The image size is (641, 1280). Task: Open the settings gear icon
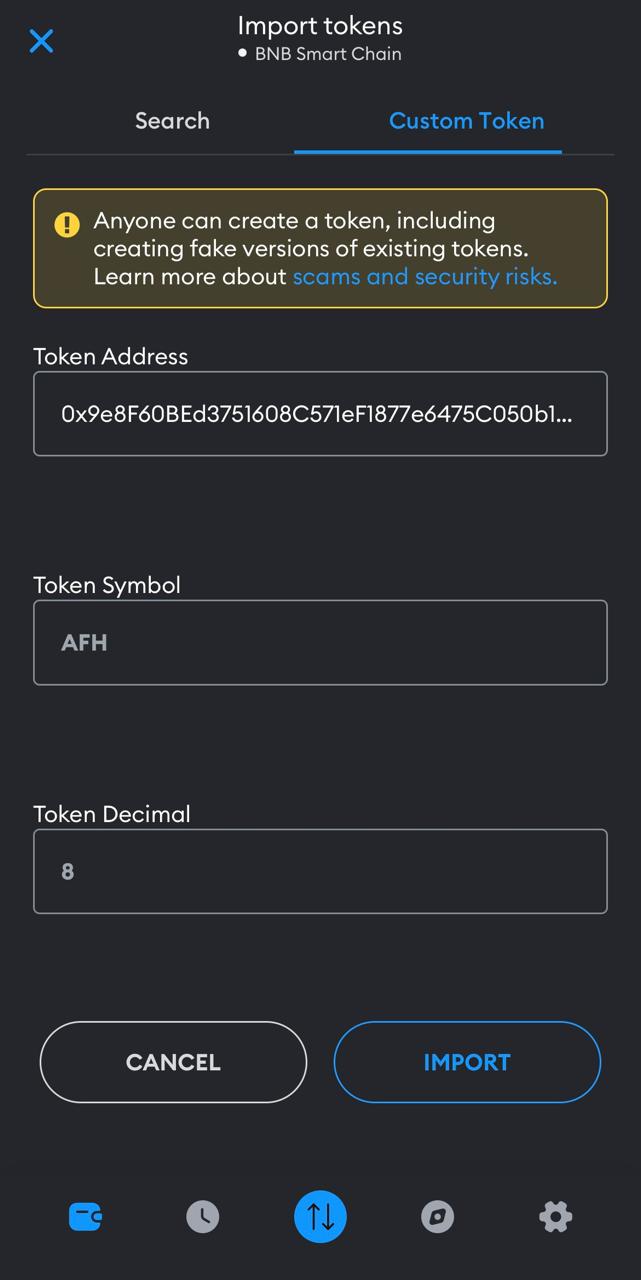point(555,1216)
